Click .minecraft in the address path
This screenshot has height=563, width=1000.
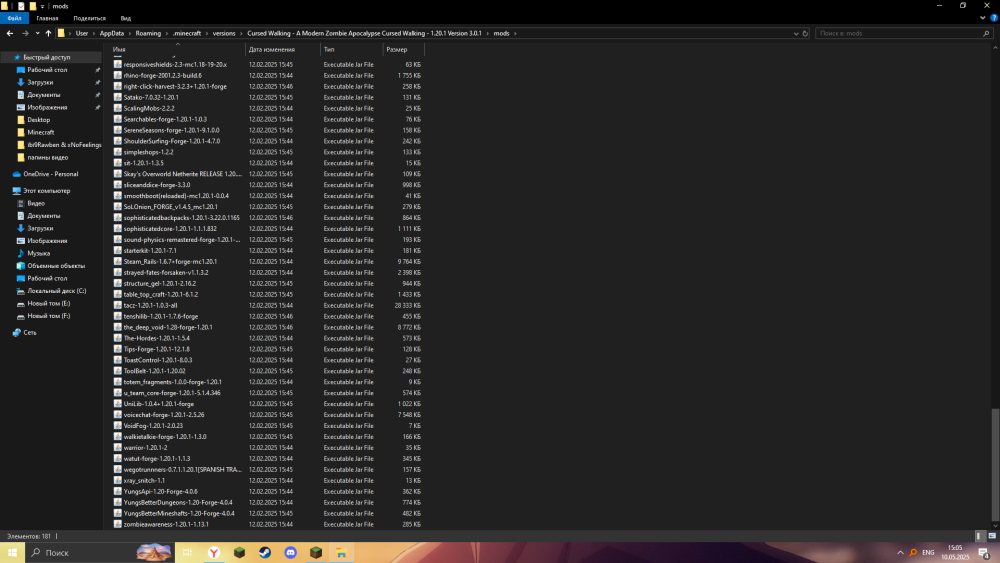click(x=187, y=33)
